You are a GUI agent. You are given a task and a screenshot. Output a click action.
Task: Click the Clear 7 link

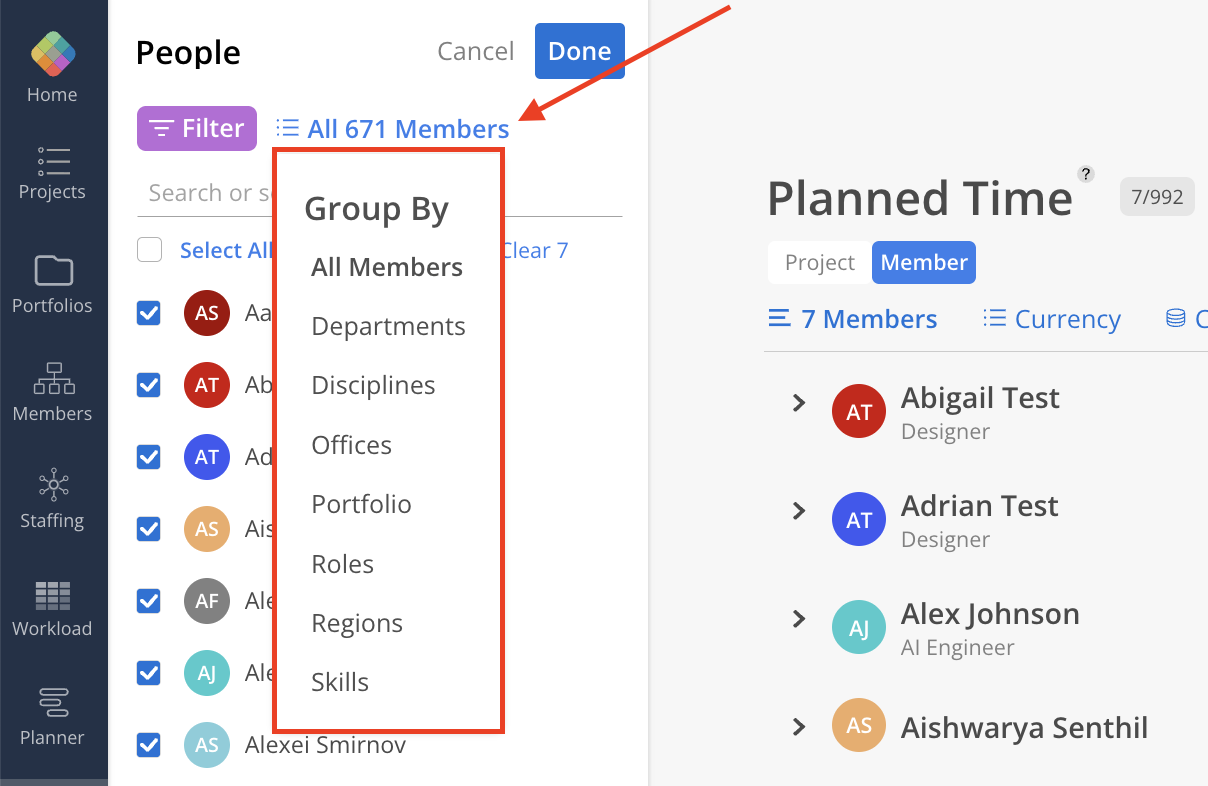pos(535,250)
